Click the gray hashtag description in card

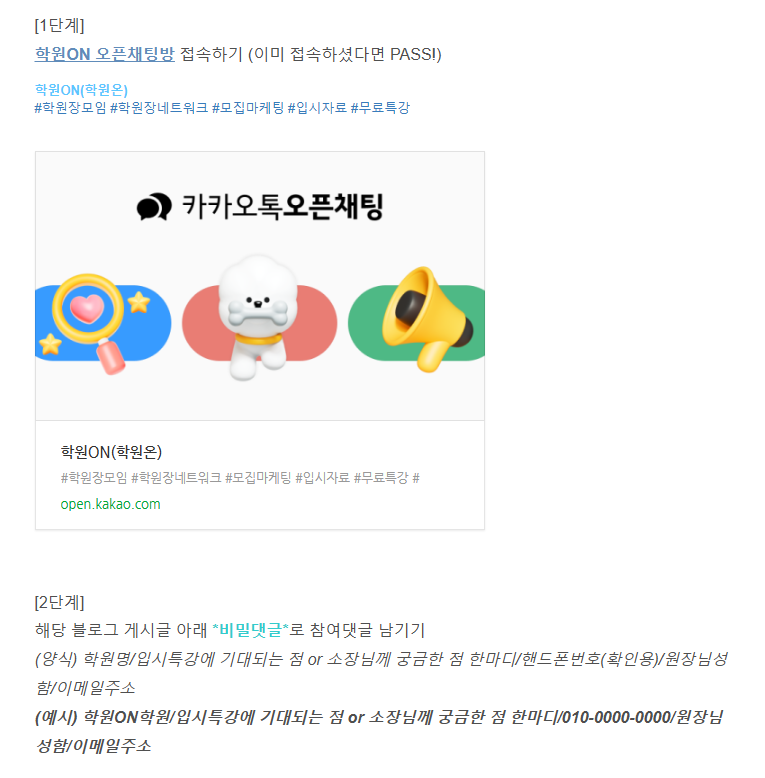click(240, 478)
